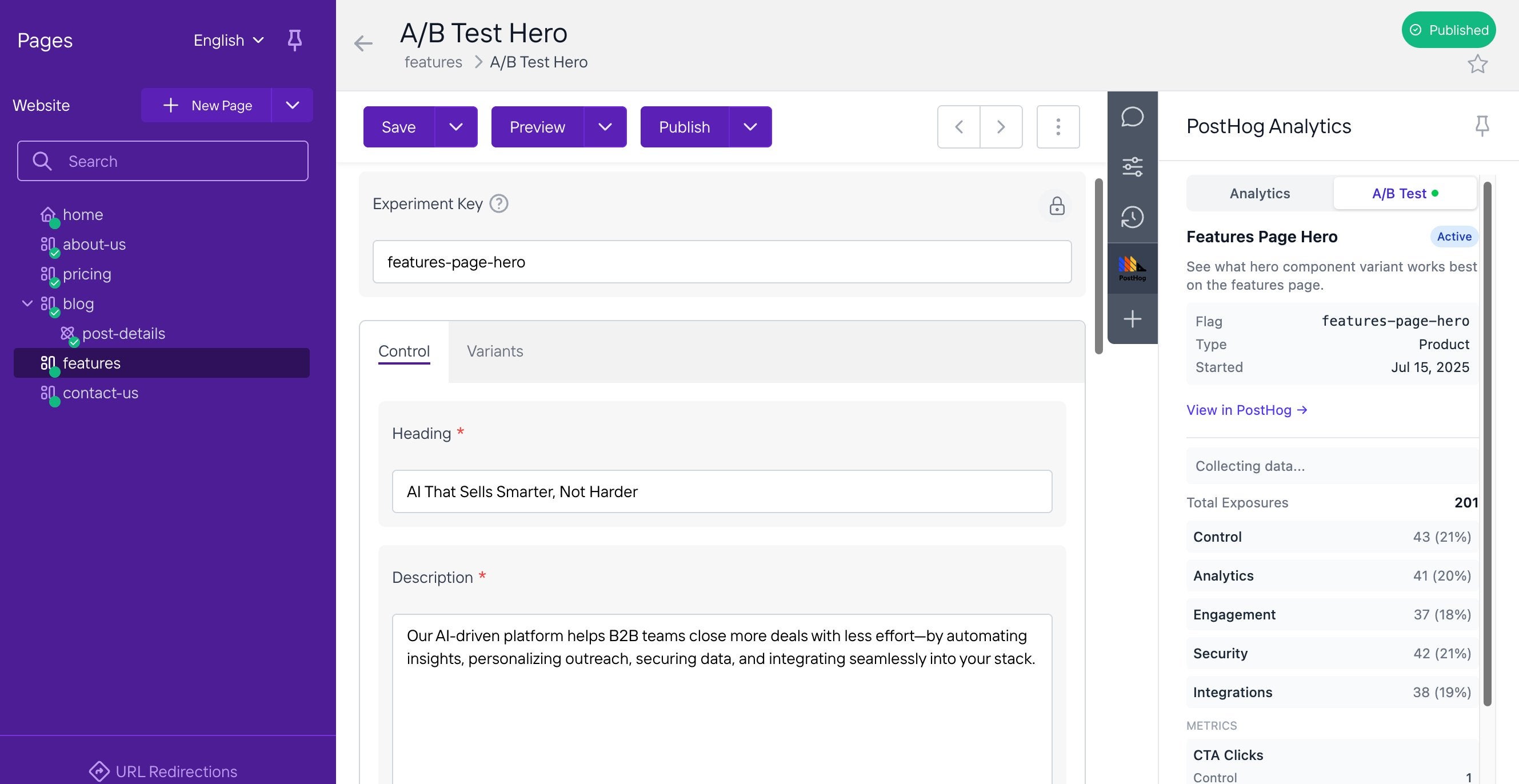
Task: Collapse the blog tree node
Action: 26,303
